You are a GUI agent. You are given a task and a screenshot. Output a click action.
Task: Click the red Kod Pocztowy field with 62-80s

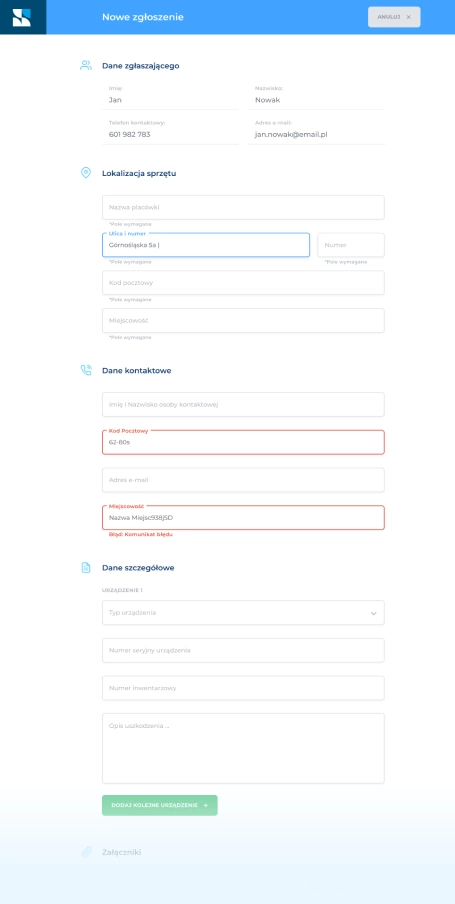(x=243, y=442)
